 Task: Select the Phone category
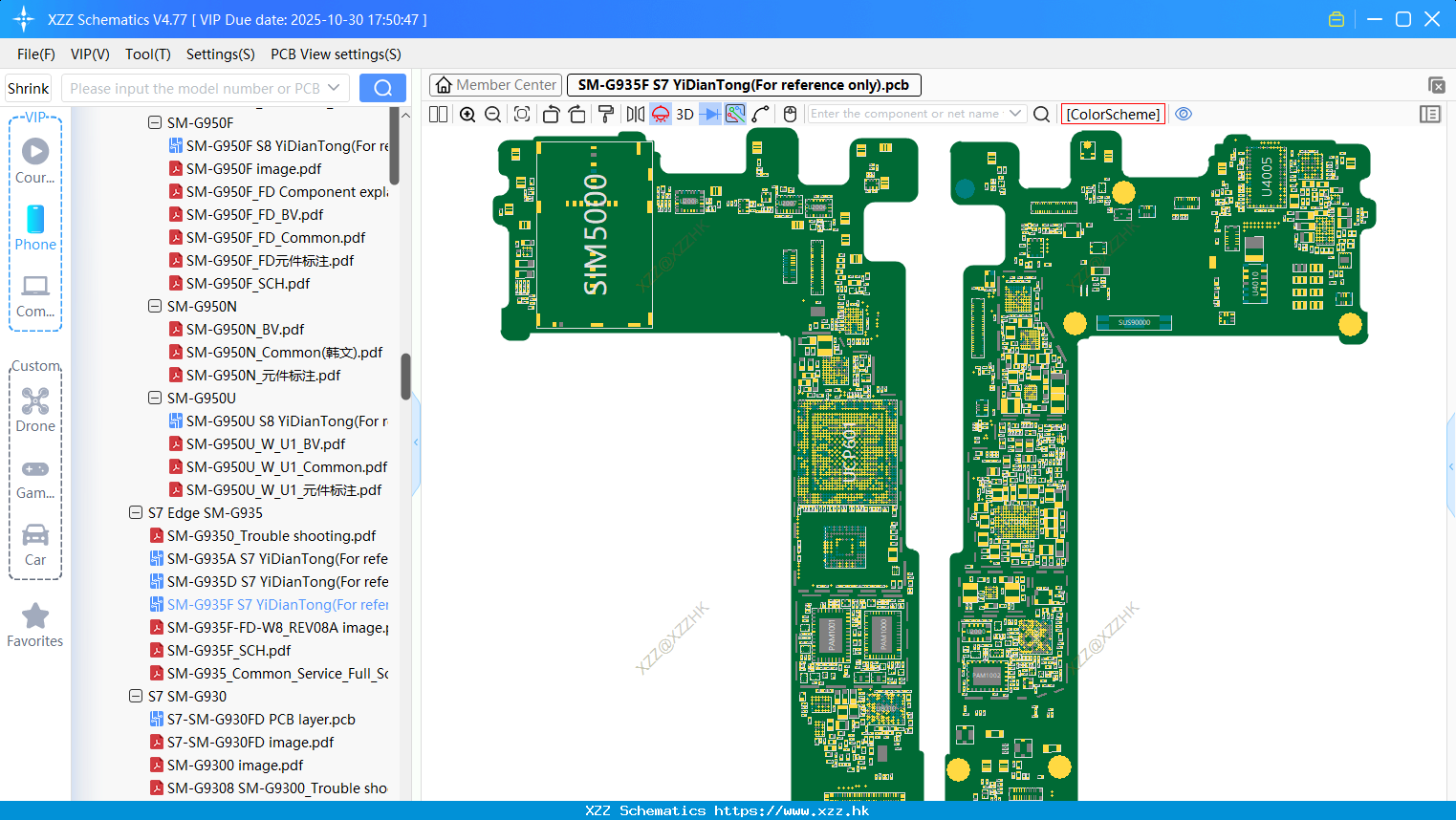[35, 227]
